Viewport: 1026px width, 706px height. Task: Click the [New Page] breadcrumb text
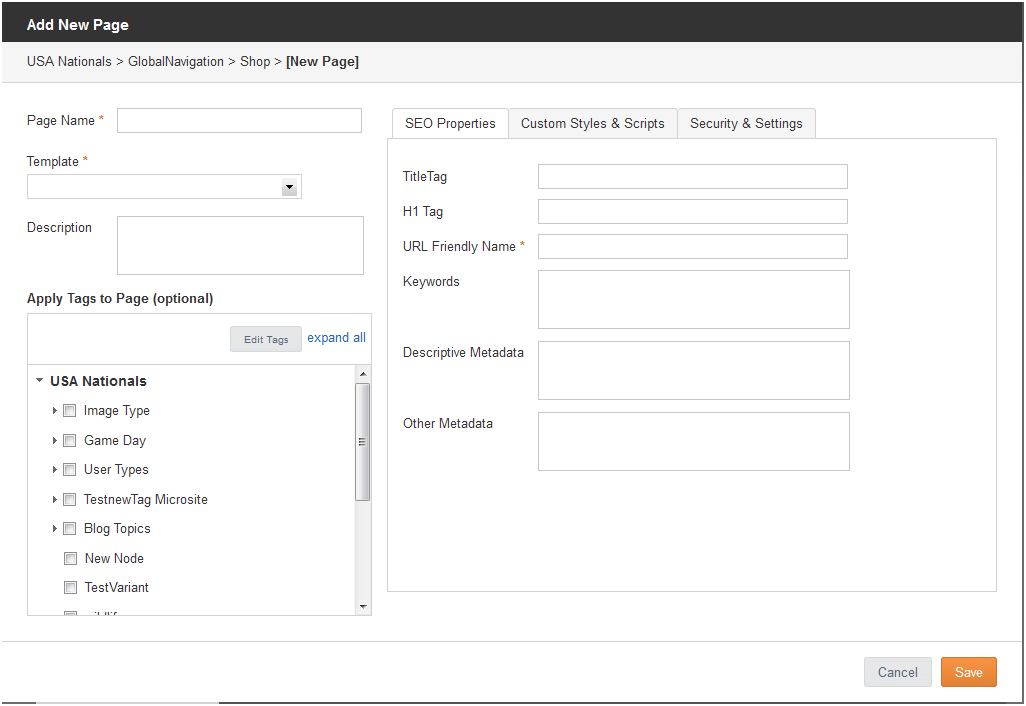pos(323,62)
